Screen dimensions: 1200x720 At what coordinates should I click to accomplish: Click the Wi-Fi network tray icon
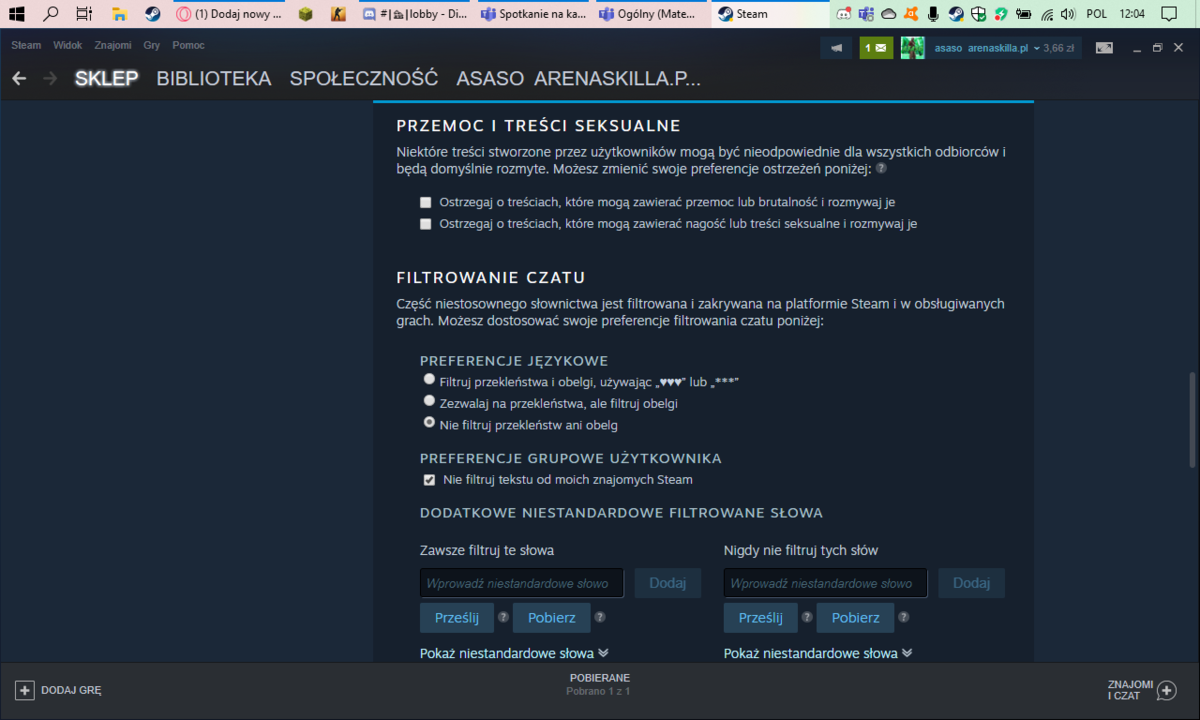tap(1046, 14)
